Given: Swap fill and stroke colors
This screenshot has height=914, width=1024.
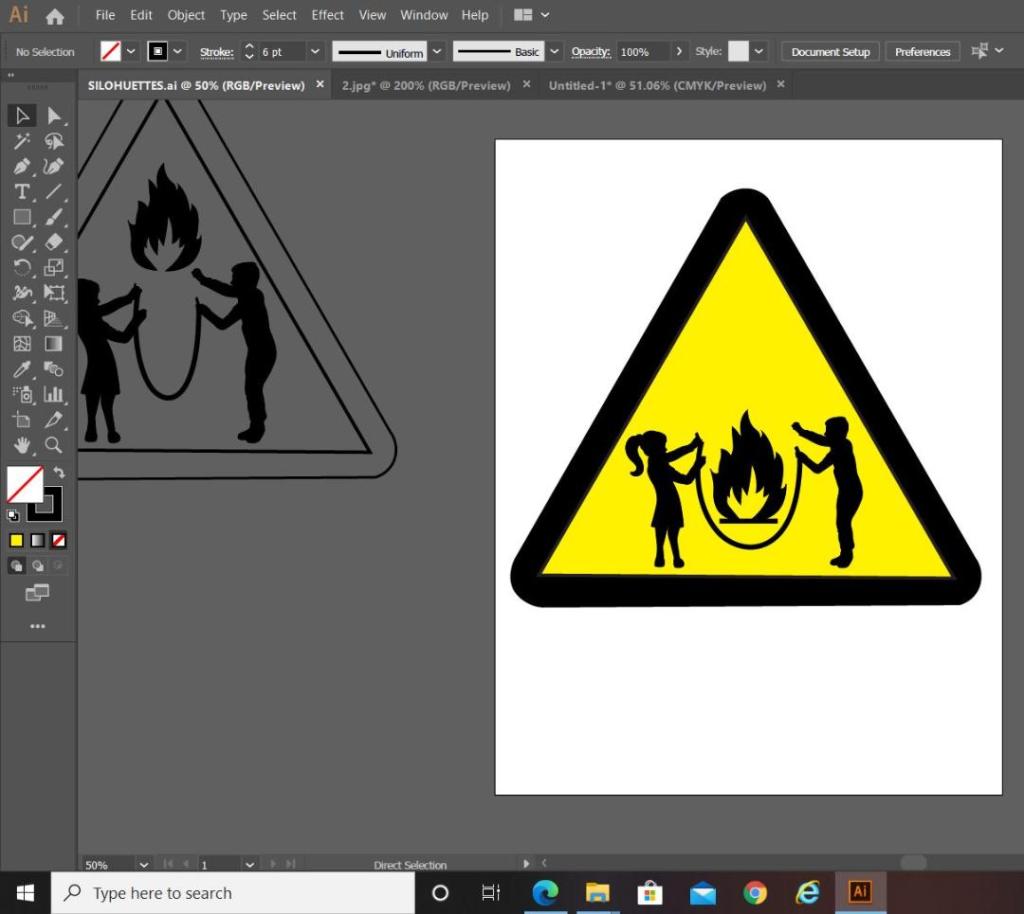Looking at the screenshot, I should point(59,472).
